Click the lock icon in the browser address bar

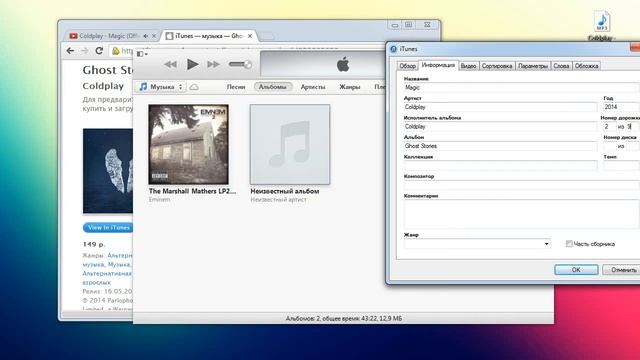coord(116,51)
